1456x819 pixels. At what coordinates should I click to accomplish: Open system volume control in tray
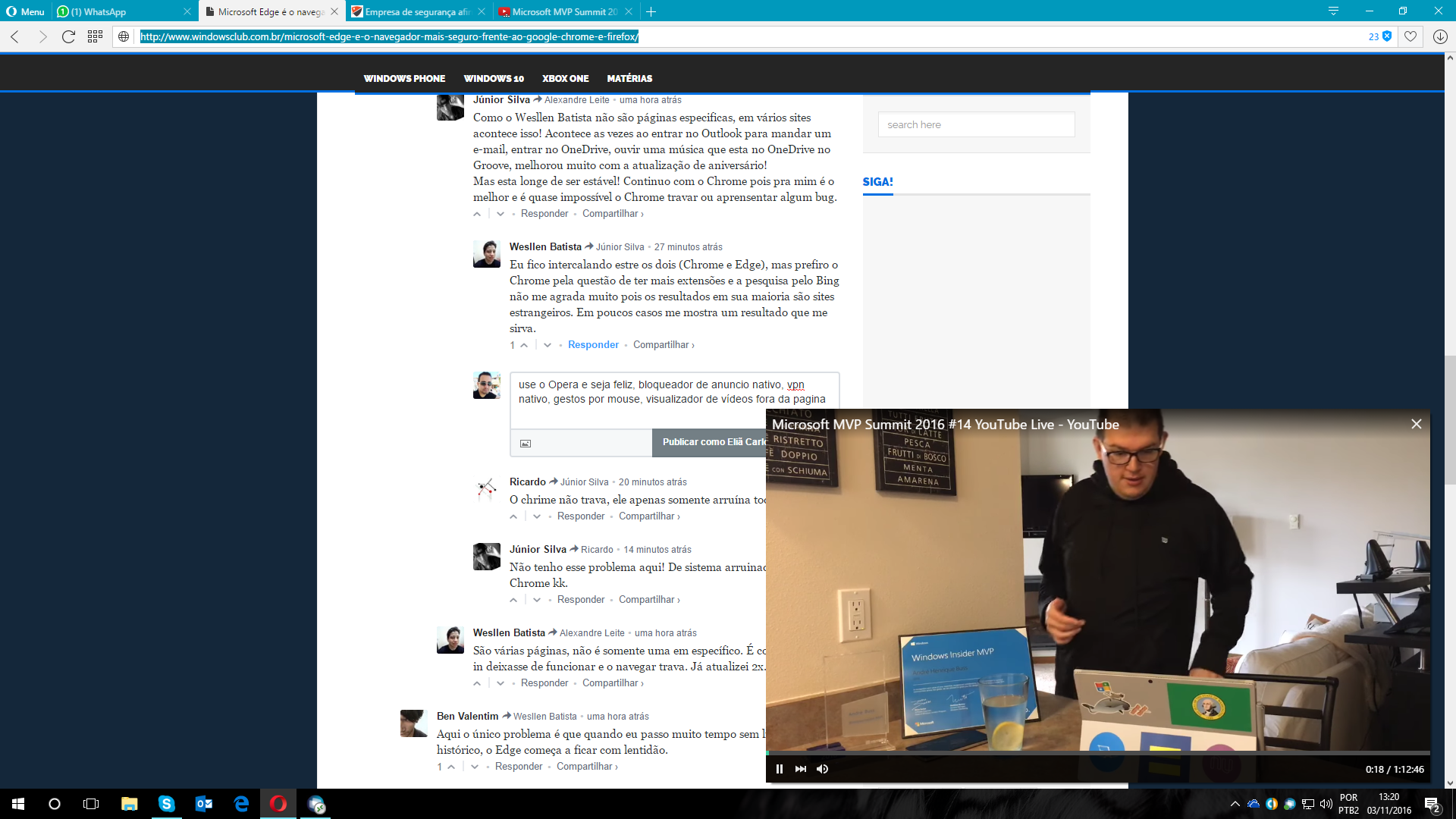(x=1326, y=804)
